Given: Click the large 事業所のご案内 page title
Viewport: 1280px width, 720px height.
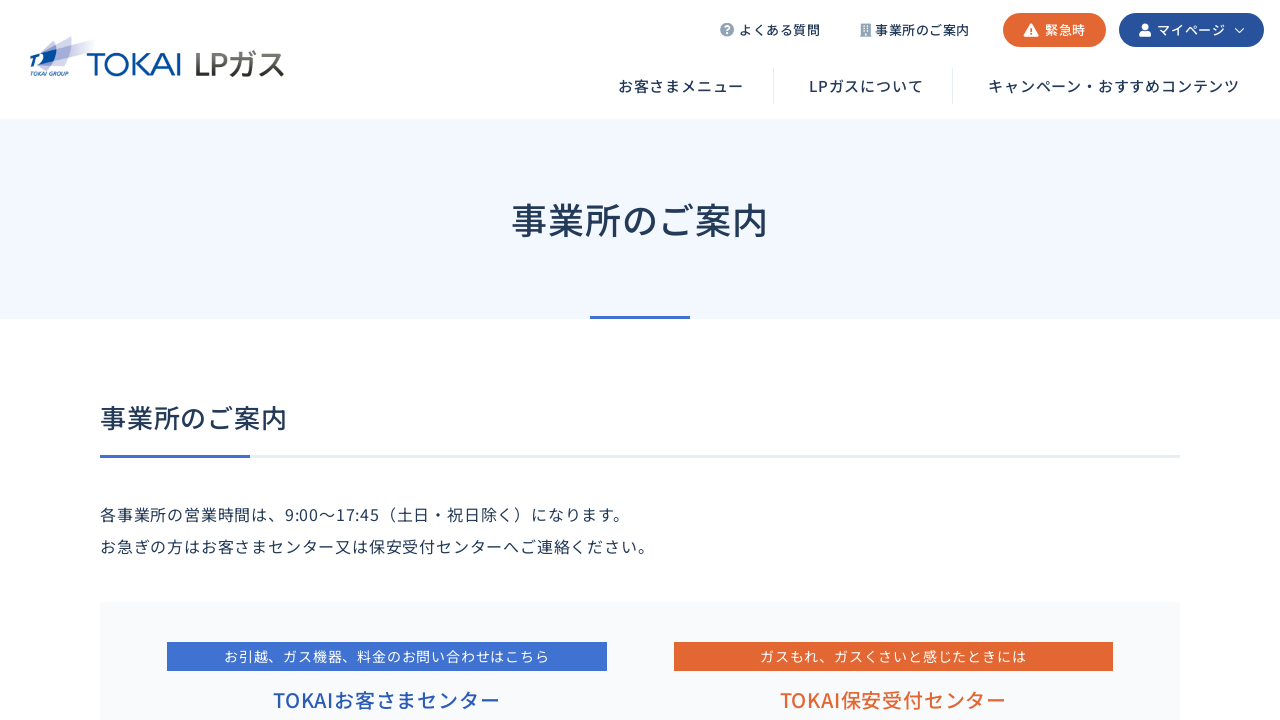Looking at the screenshot, I should click(640, 221).
